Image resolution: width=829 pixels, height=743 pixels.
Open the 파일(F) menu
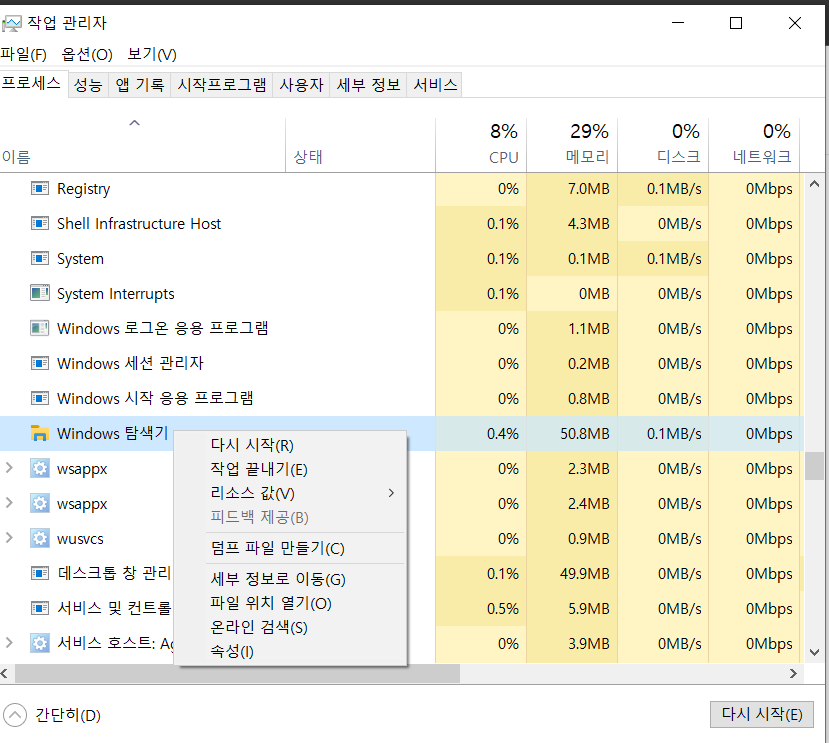[23, 54]
